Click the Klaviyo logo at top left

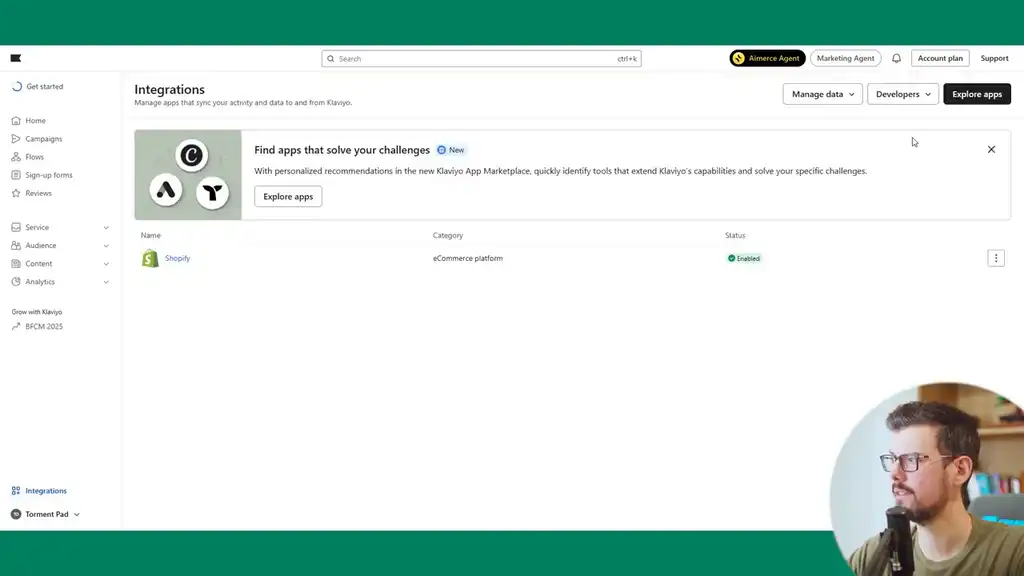pos(15,57)
